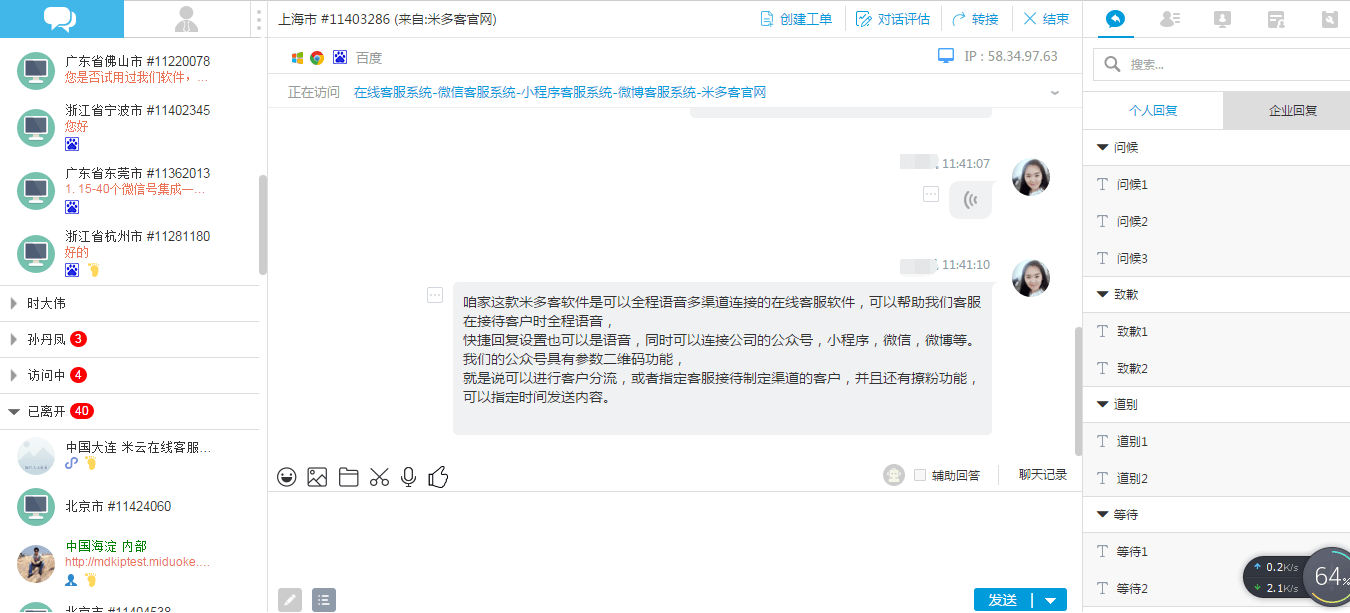
Task: Click the list icon below input
Action: (324, 600)
